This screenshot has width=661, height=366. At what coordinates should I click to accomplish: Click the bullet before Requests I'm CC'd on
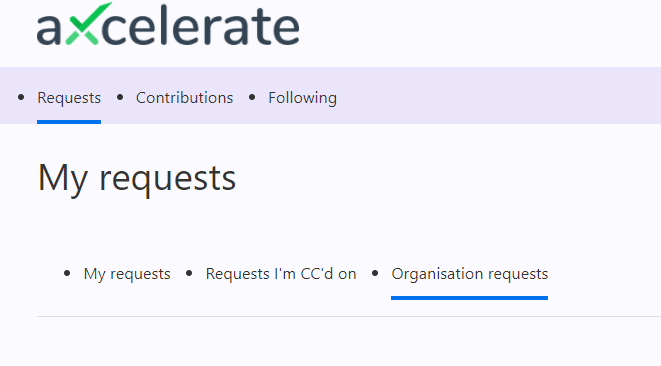pyautogui.click(x=189, y=274)
